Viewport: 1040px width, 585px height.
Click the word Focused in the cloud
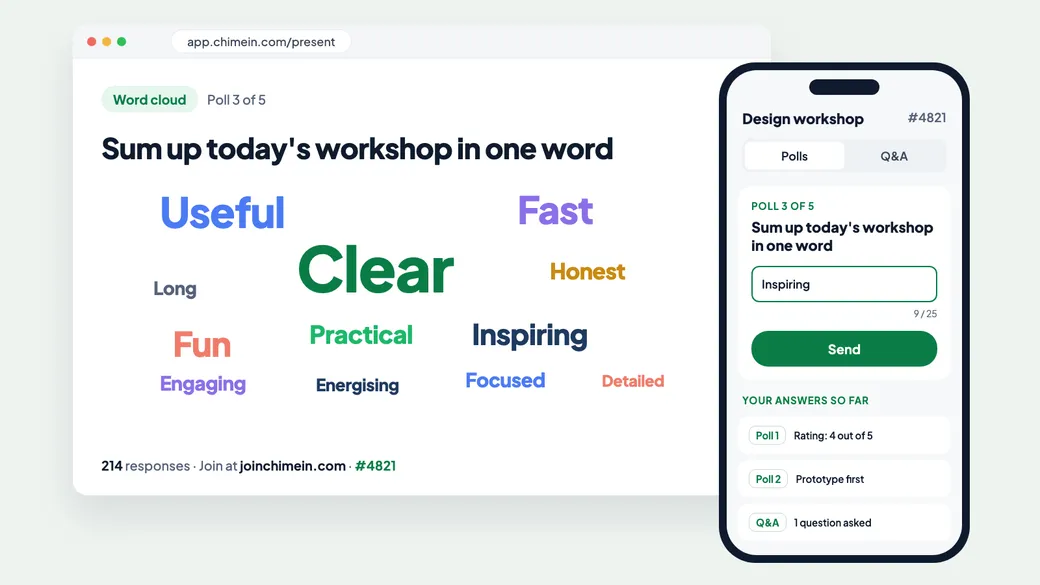(505, 380)
